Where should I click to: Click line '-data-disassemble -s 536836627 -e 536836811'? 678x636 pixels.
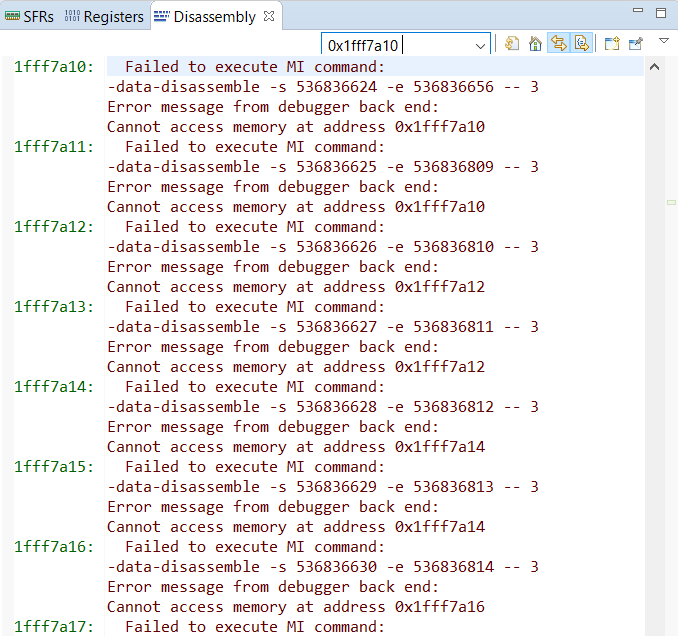(323, 326)
